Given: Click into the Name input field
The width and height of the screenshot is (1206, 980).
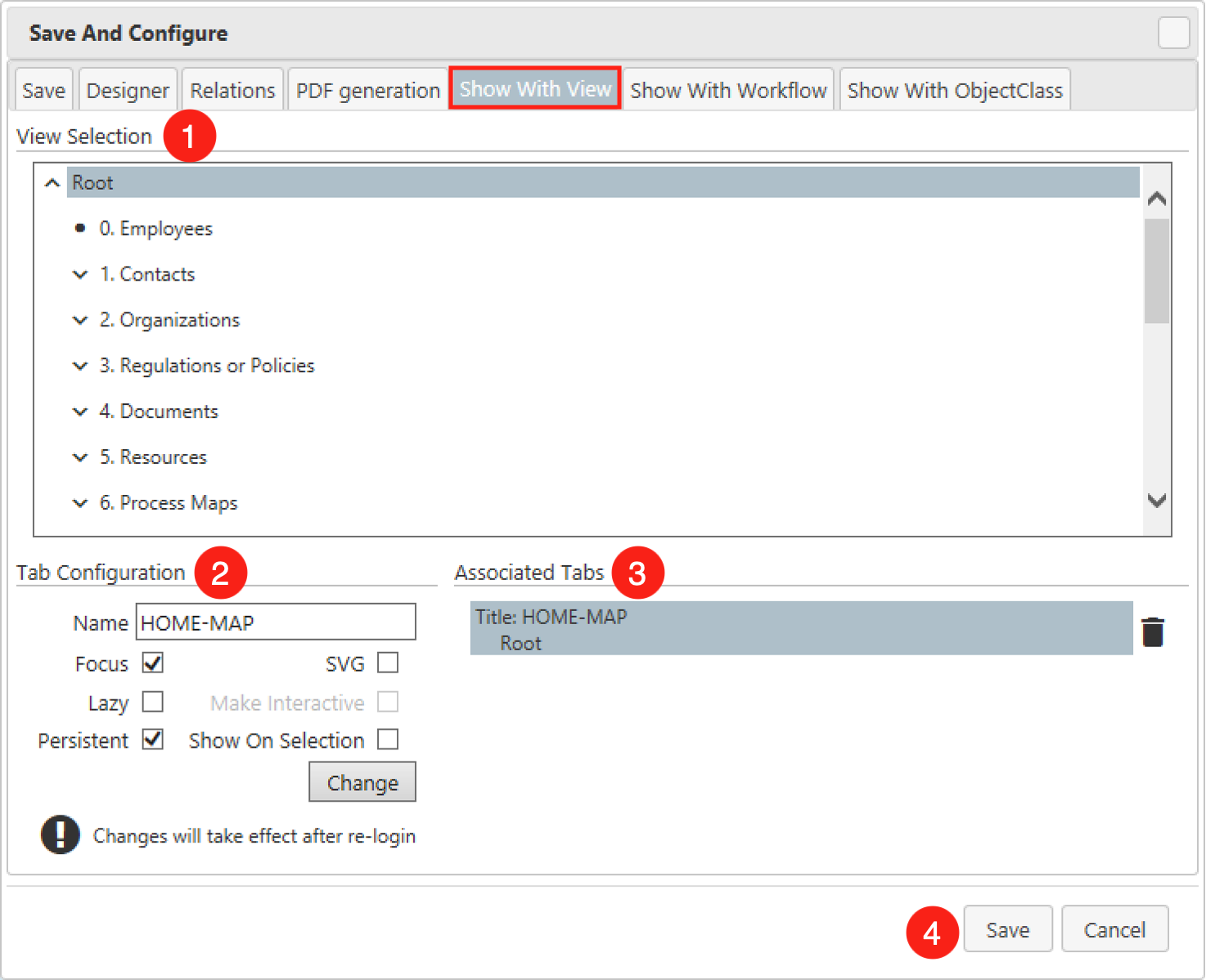Looking at the screenshot, I should pyautogui.click(x=276, y=623).
